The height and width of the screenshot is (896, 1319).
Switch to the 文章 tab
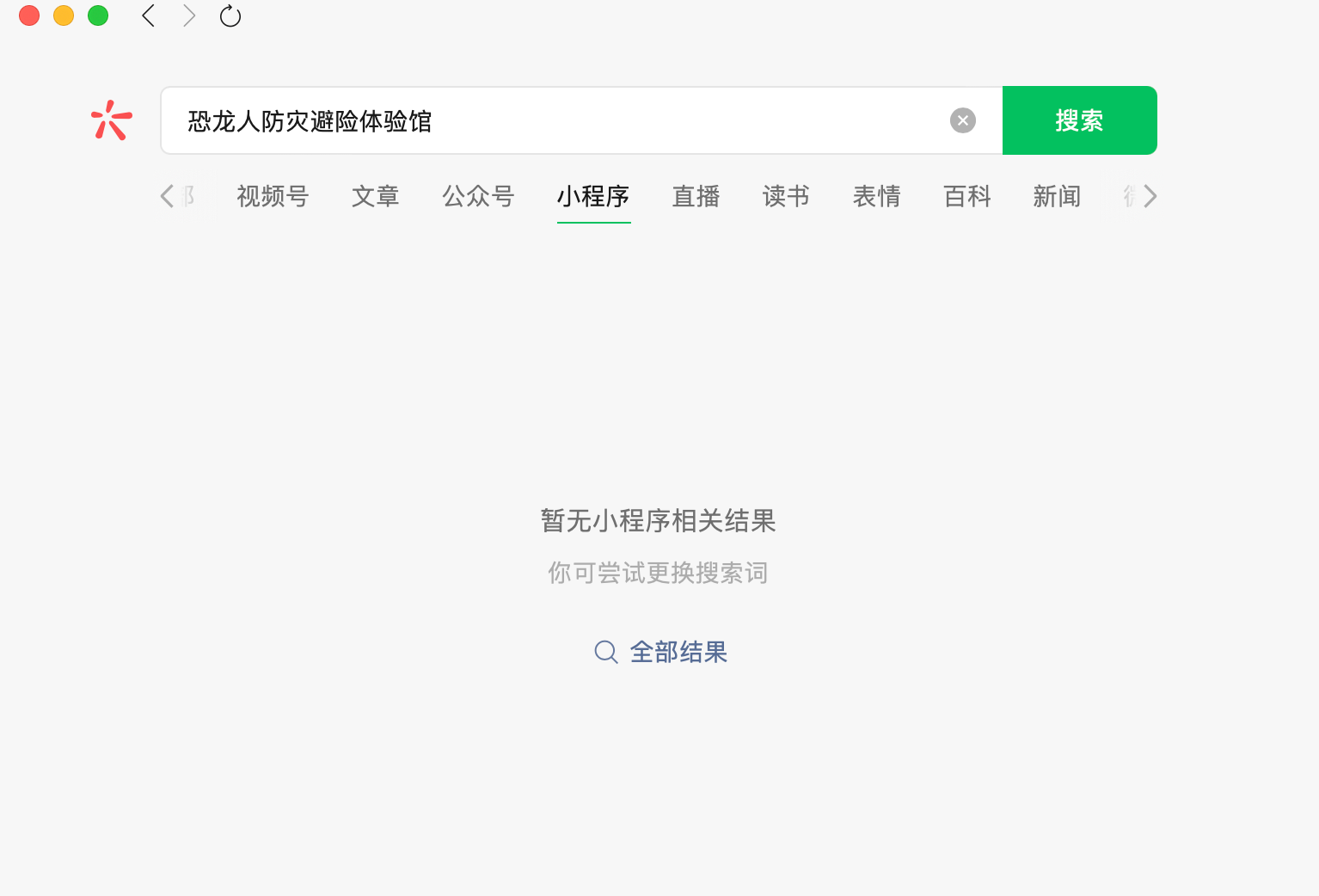click(x=376, y=196)
